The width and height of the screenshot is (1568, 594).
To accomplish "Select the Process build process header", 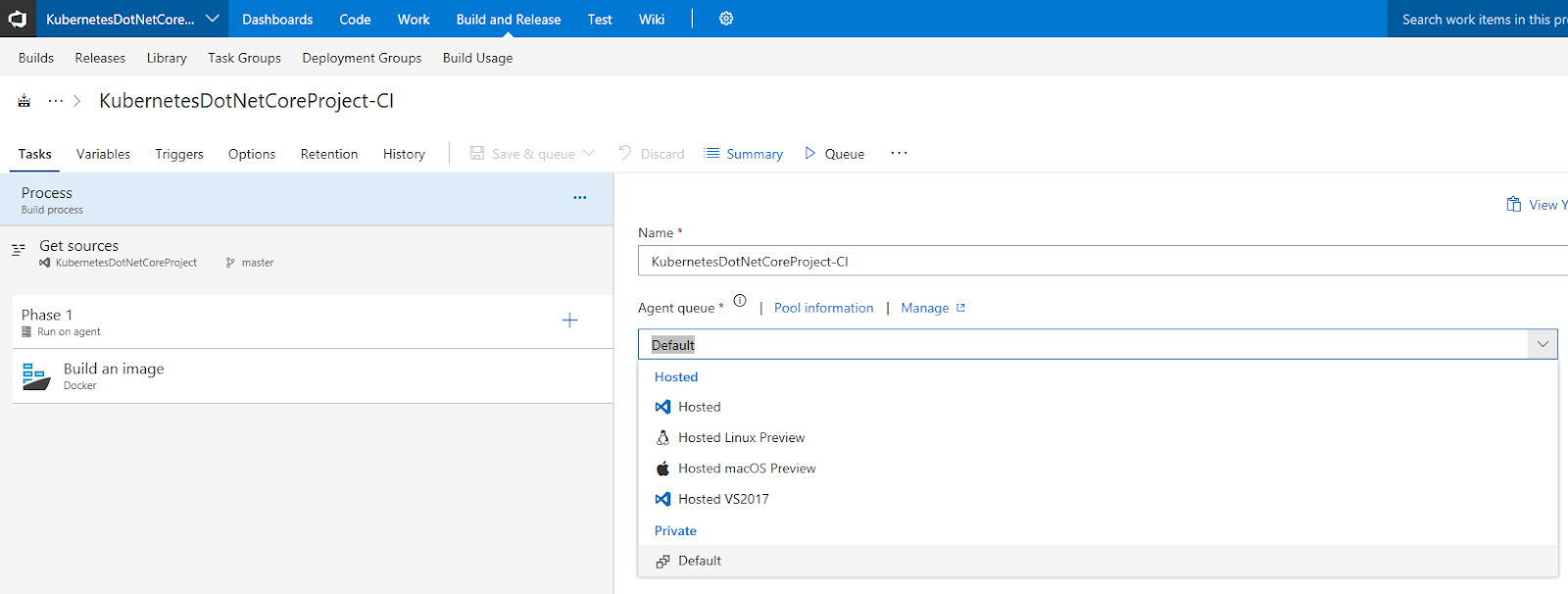I will click(307, 199).
